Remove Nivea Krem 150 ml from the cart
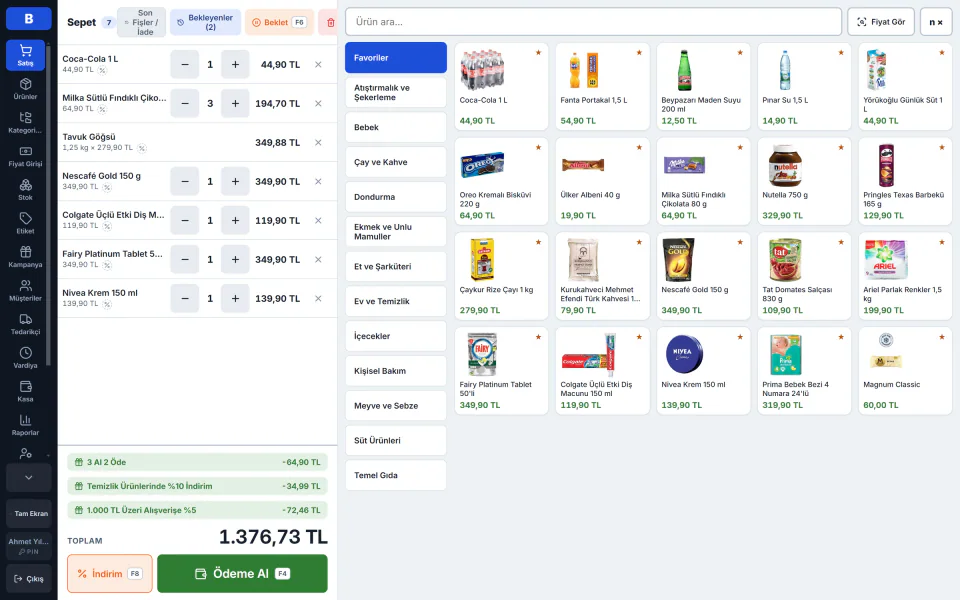The height and width of the screenshot is (600, 960). pos(318,299)
